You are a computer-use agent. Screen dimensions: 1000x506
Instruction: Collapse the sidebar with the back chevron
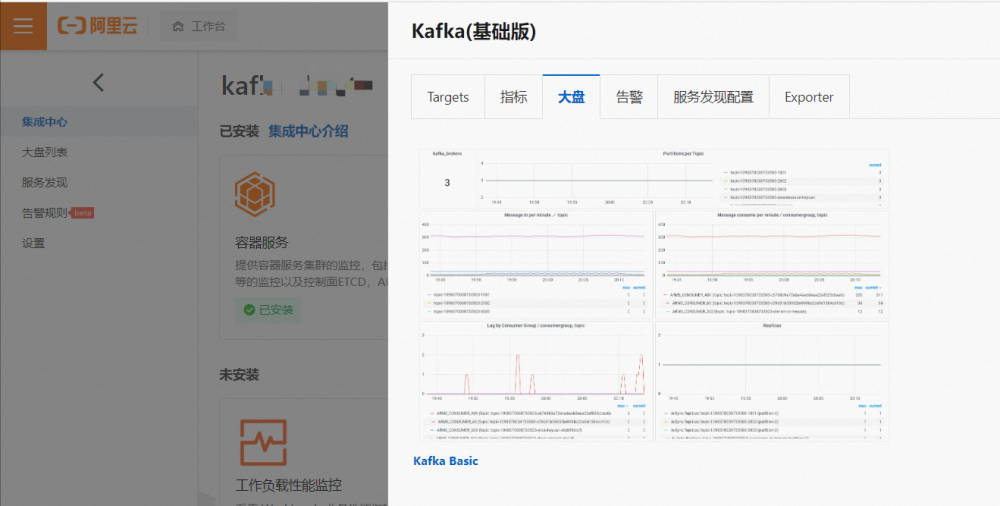click(x=98, y=82)
